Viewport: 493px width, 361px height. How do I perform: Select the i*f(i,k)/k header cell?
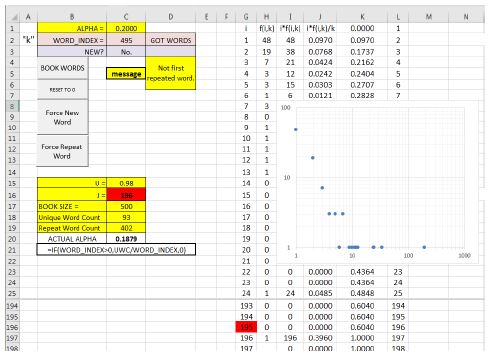pyautogui.click(x=320, y=28)
